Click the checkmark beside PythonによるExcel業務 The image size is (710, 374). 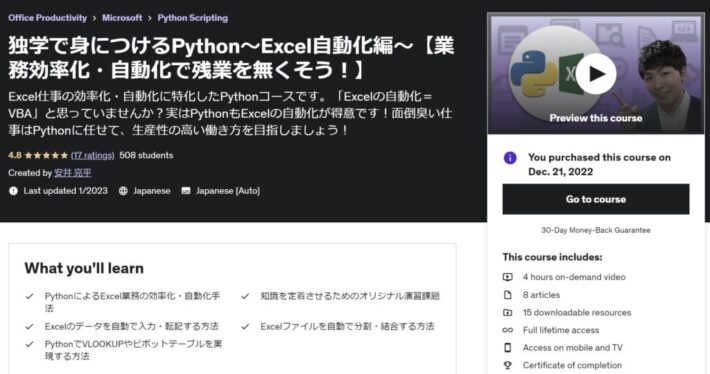29,297
